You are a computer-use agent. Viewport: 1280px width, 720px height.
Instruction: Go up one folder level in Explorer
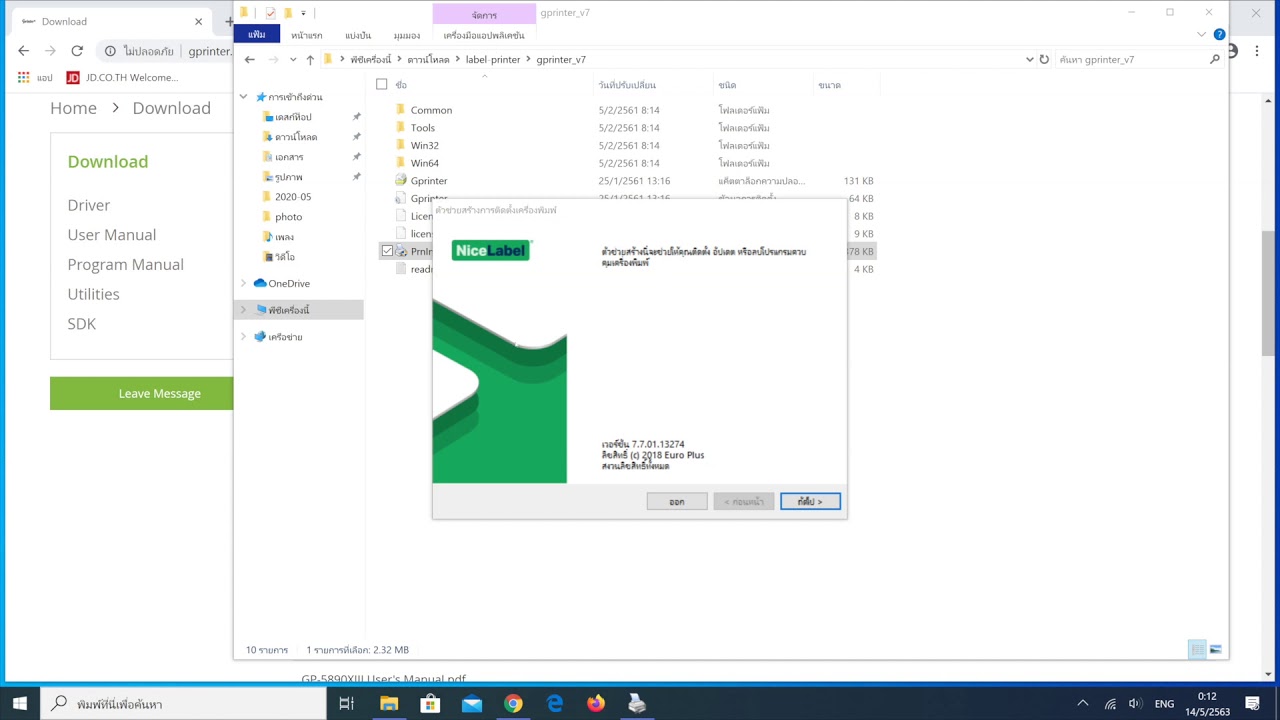(310, 59)
